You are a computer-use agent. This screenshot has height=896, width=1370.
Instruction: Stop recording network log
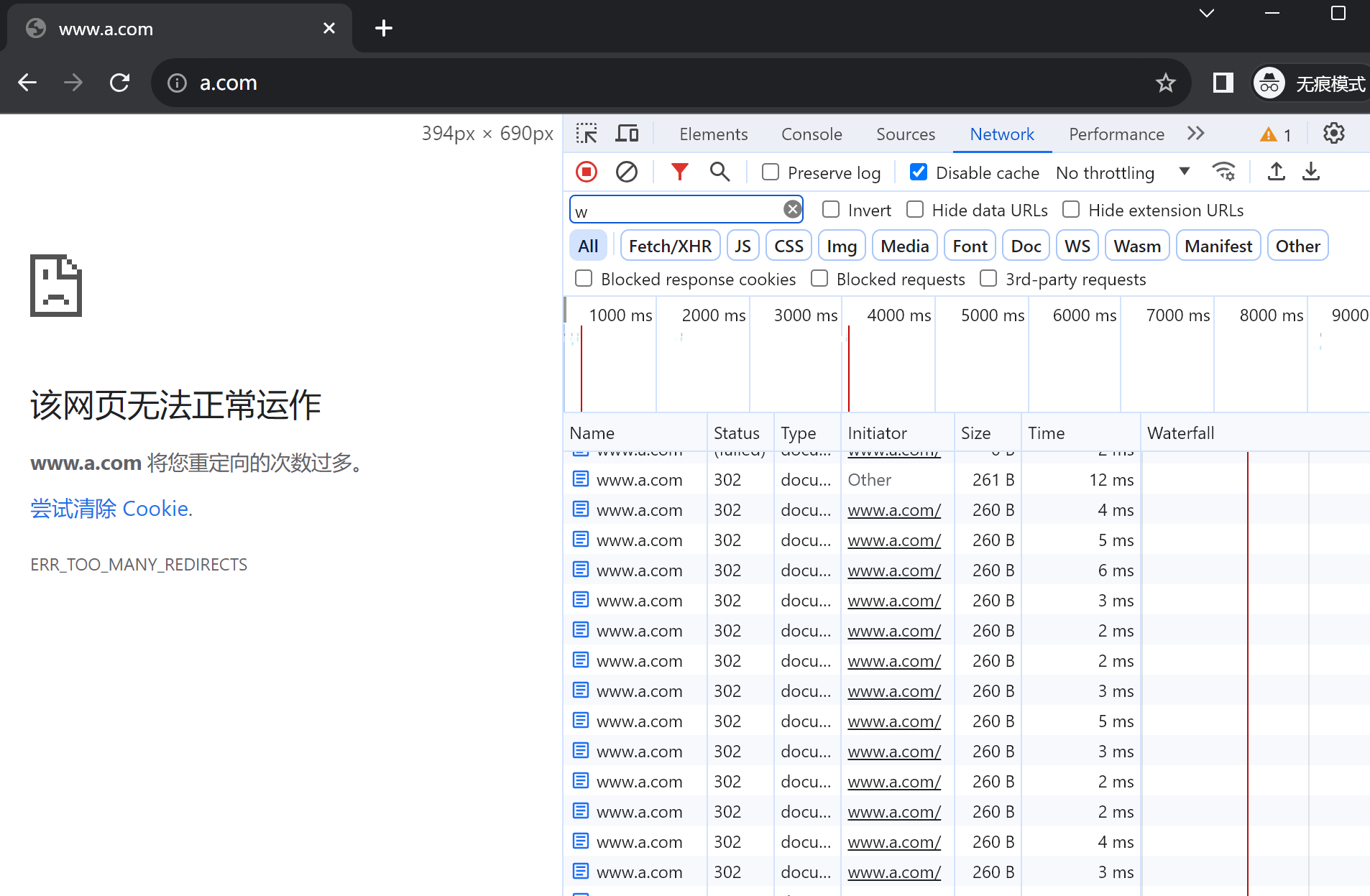[587, 172]
